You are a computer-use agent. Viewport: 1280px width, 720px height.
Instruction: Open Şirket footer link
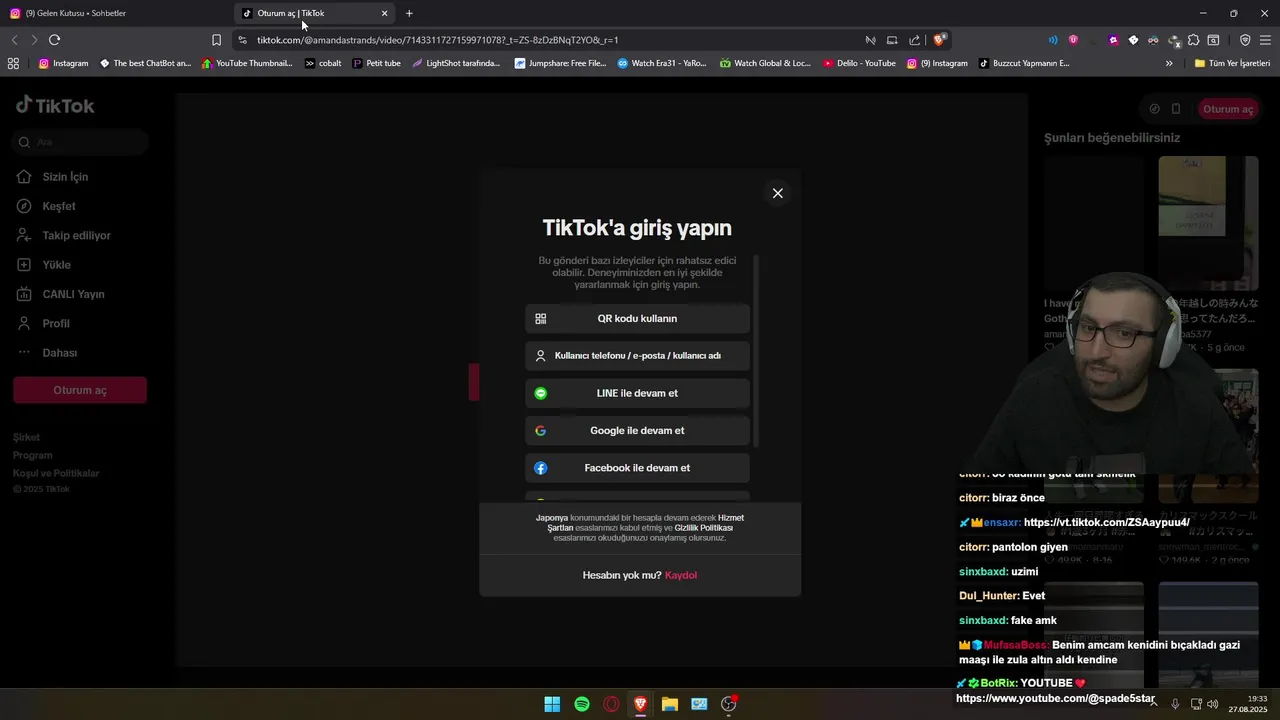click(27, 437)
